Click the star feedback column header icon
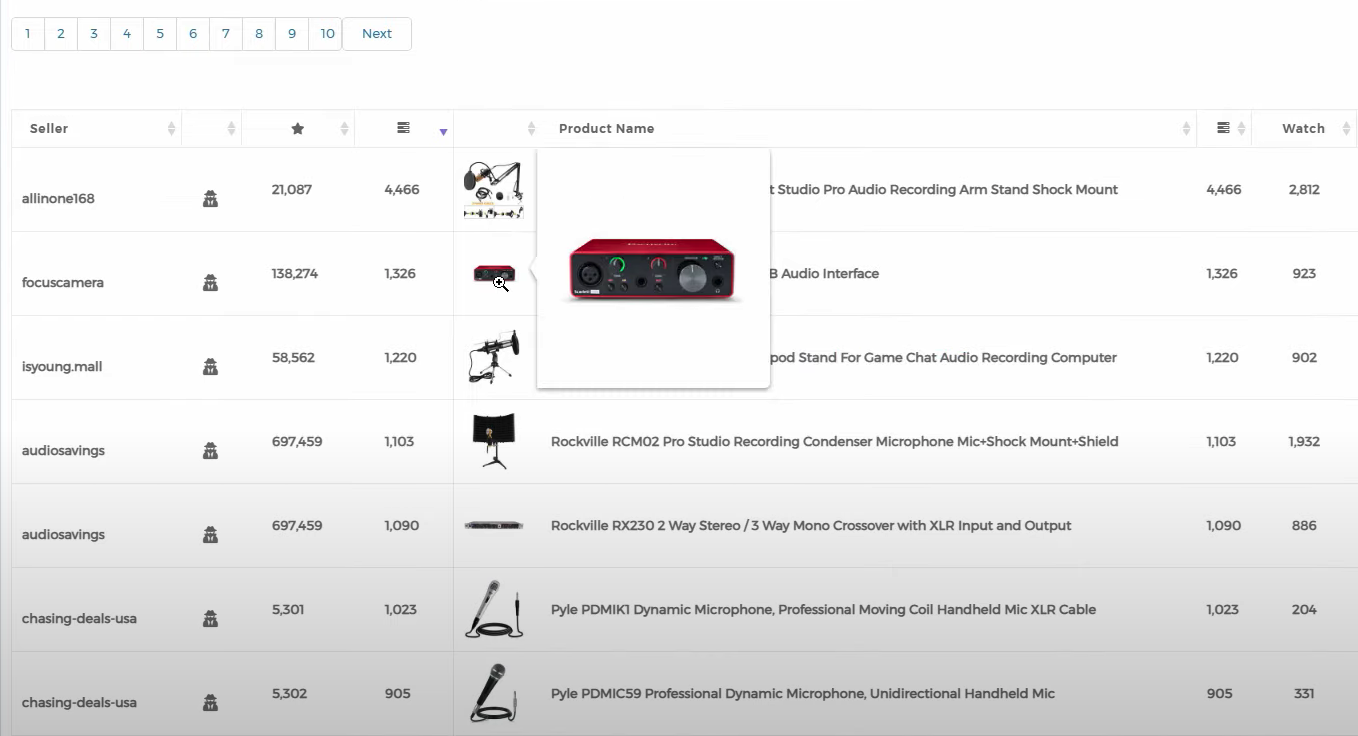Viewport: 1358px width, 736px height. tap(297, 128)
